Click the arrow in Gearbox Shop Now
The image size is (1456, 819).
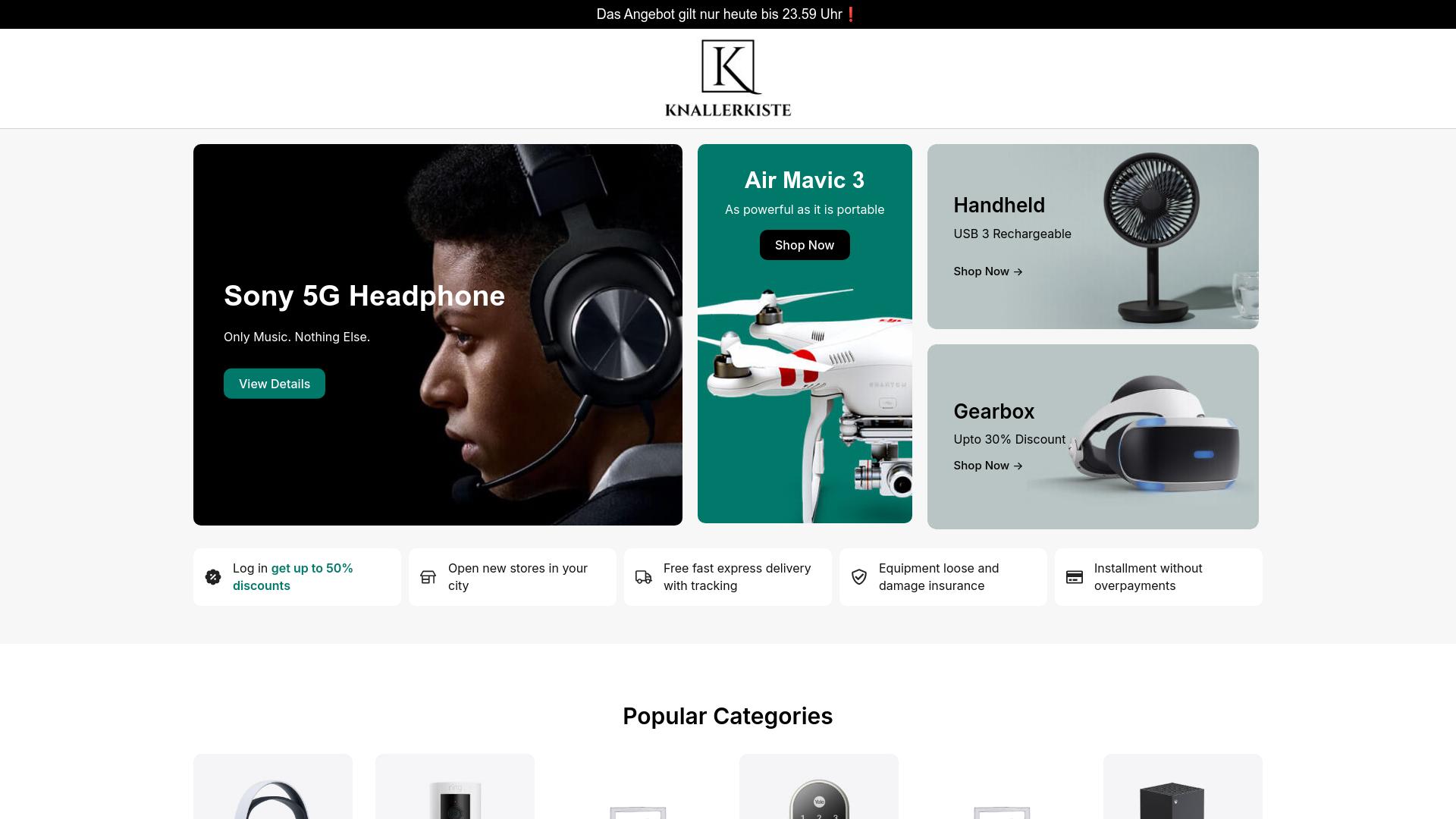(1018, 466)
